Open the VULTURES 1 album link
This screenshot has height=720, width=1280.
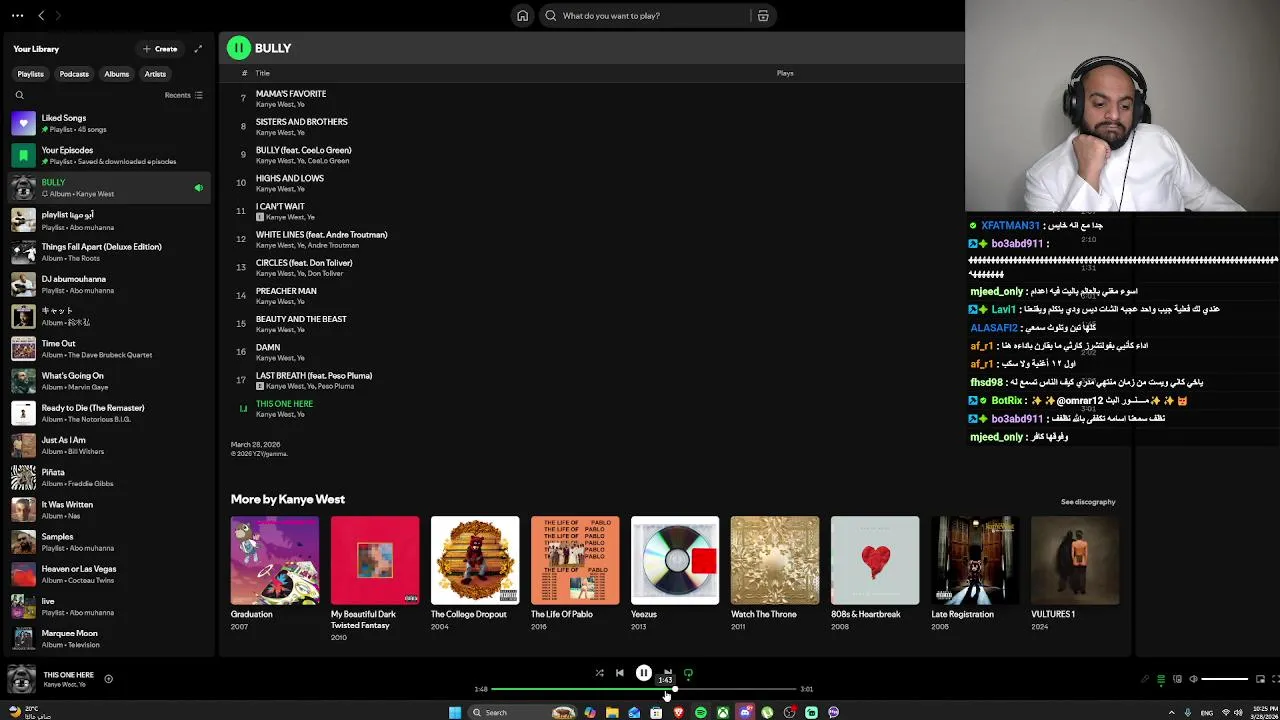tap(1053, 614)
